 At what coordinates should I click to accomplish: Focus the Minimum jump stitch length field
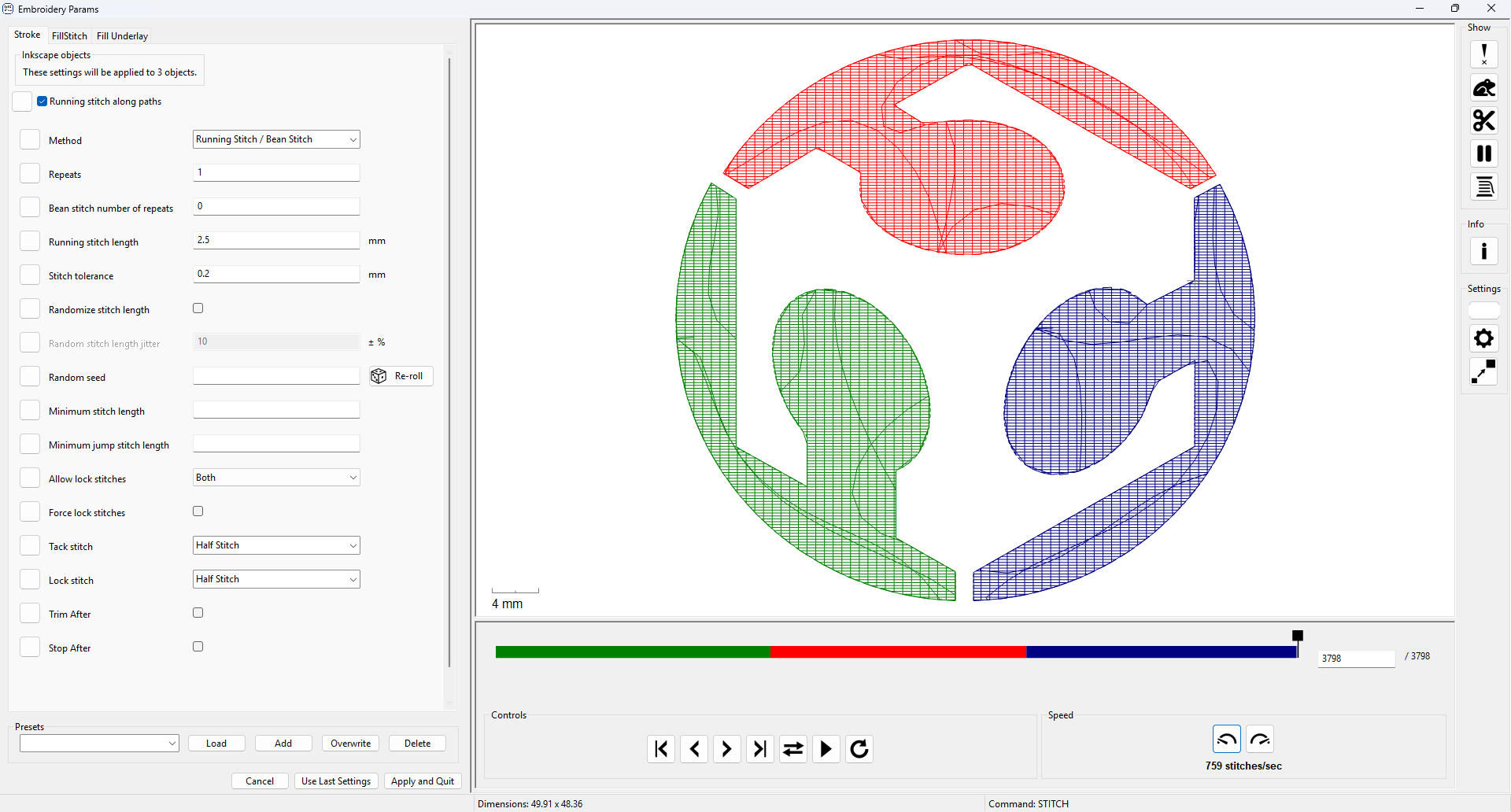tap(276, 444)
